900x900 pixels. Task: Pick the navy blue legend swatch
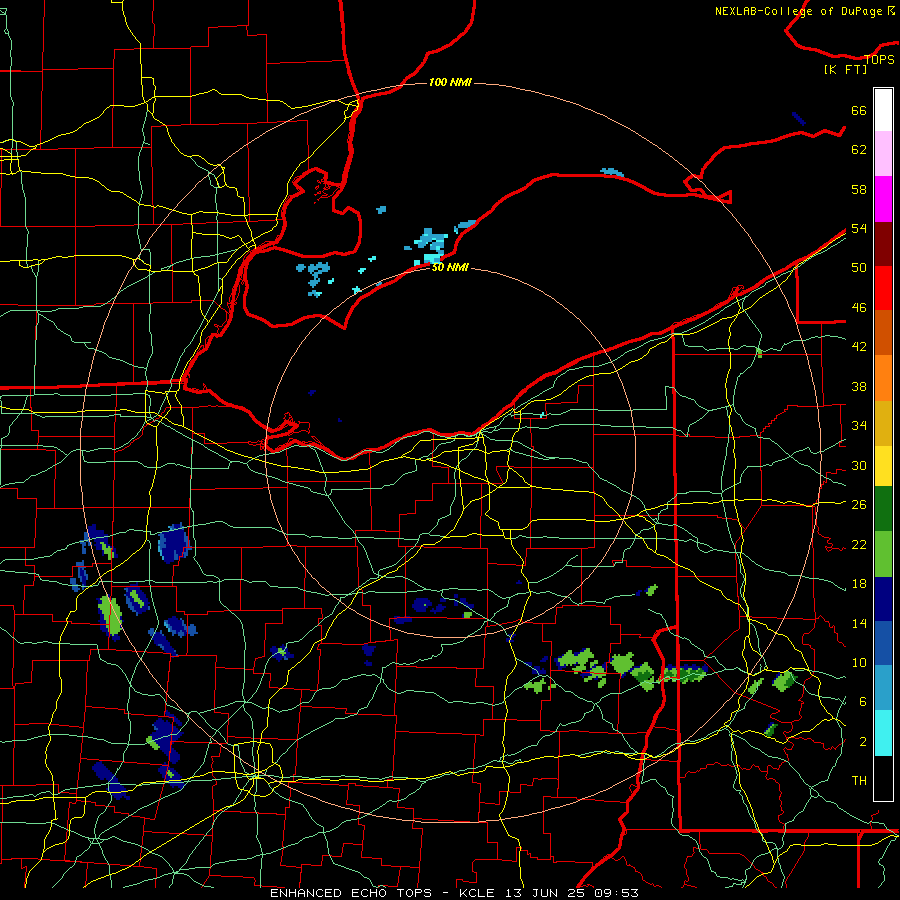pyautogui.click(x=883, y=599)
